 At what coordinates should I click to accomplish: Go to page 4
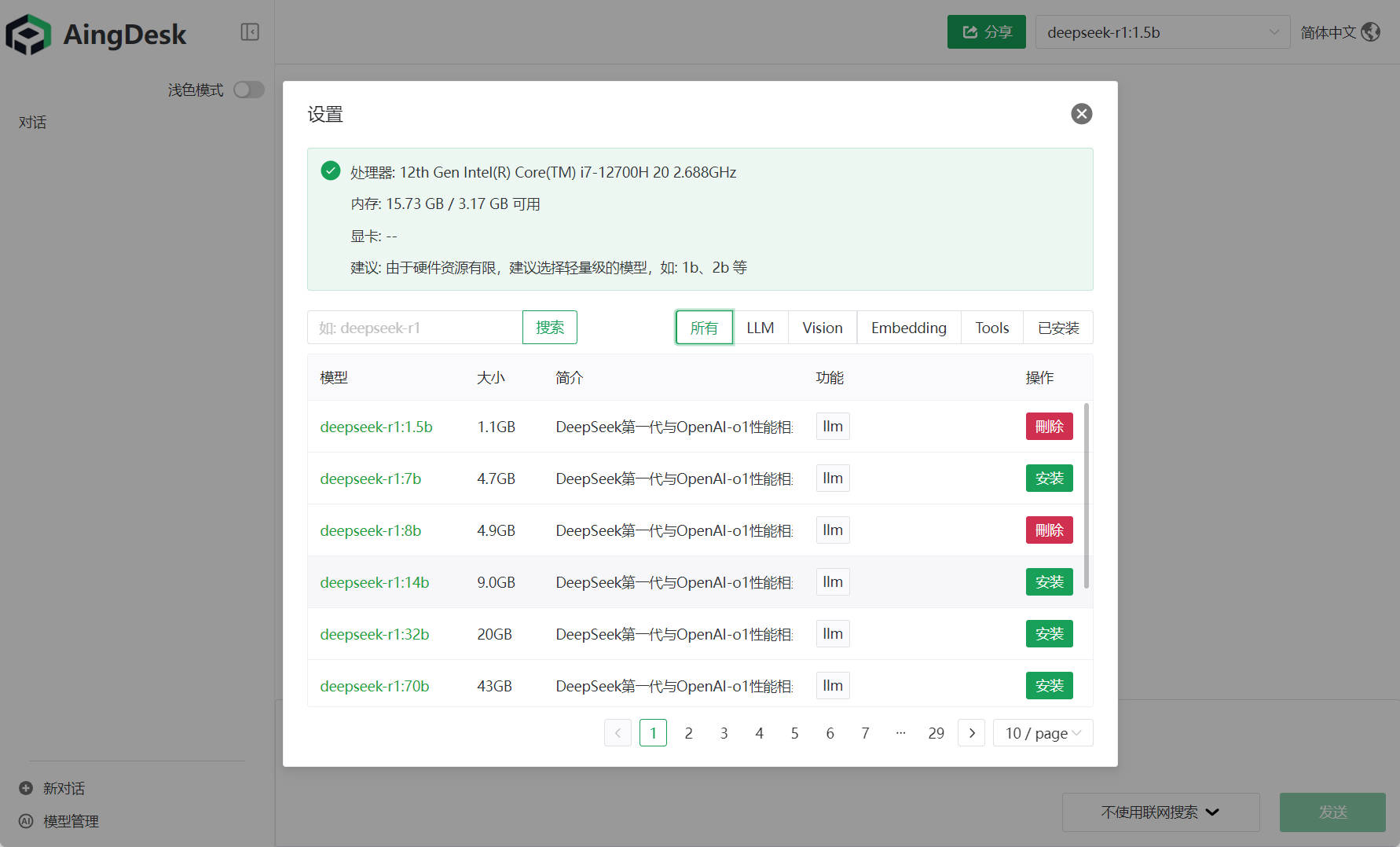(x=759, y=733)
